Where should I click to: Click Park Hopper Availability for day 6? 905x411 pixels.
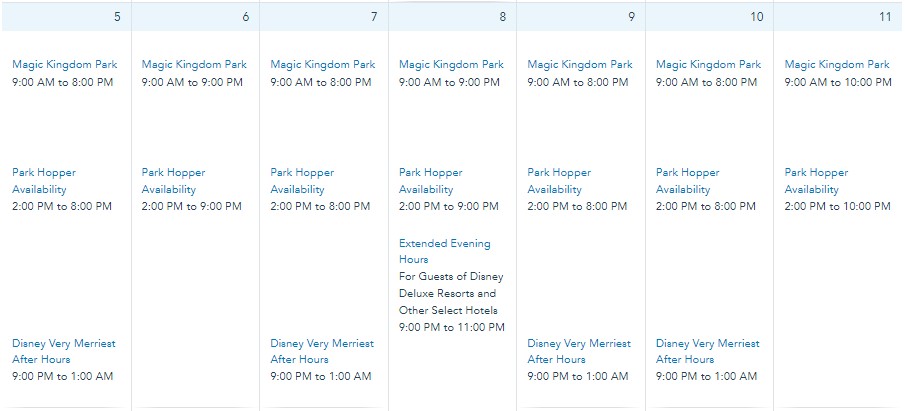(173, 181)
